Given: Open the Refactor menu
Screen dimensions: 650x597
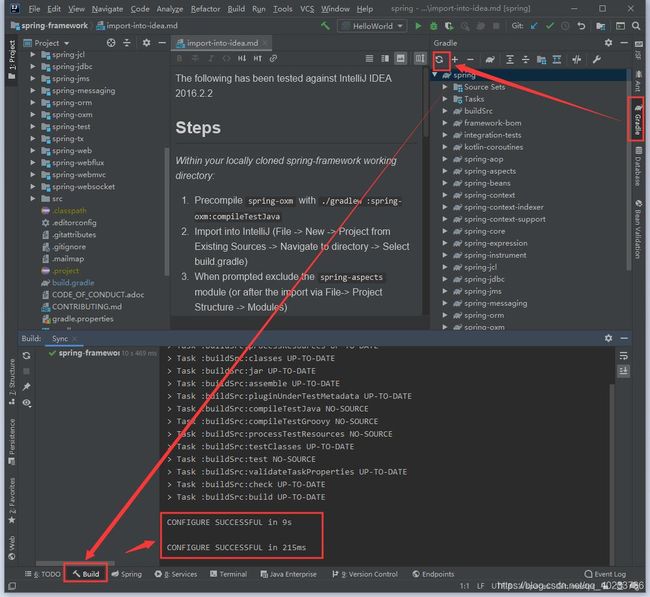Looking at the screenshot, I should pyautogui.click(x=205, y=9).
